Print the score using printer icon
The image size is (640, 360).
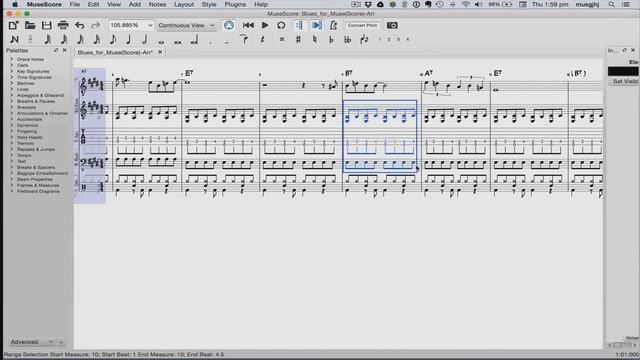pyautogui.click(x=63, y=25)
